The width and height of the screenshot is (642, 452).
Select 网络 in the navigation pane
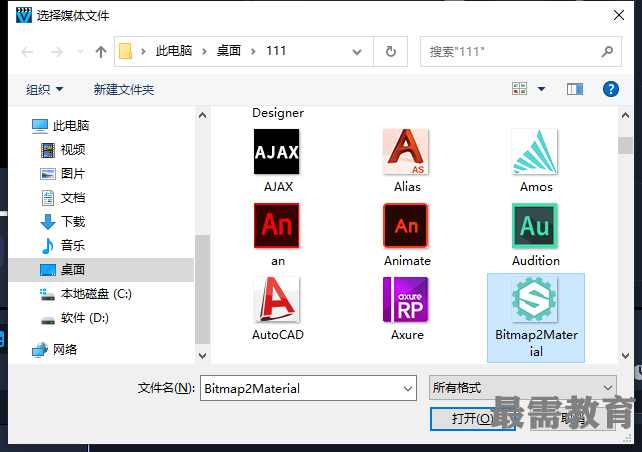point(54,350)
